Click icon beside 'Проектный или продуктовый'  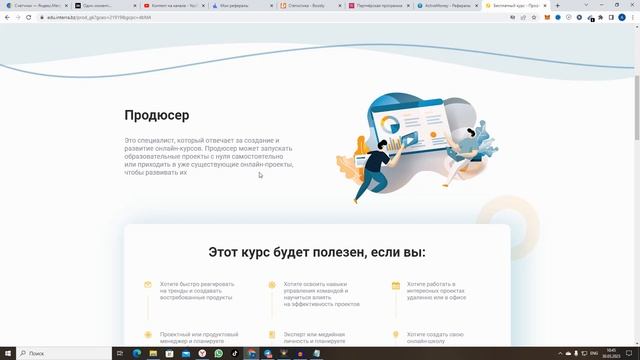click(148, 335)
